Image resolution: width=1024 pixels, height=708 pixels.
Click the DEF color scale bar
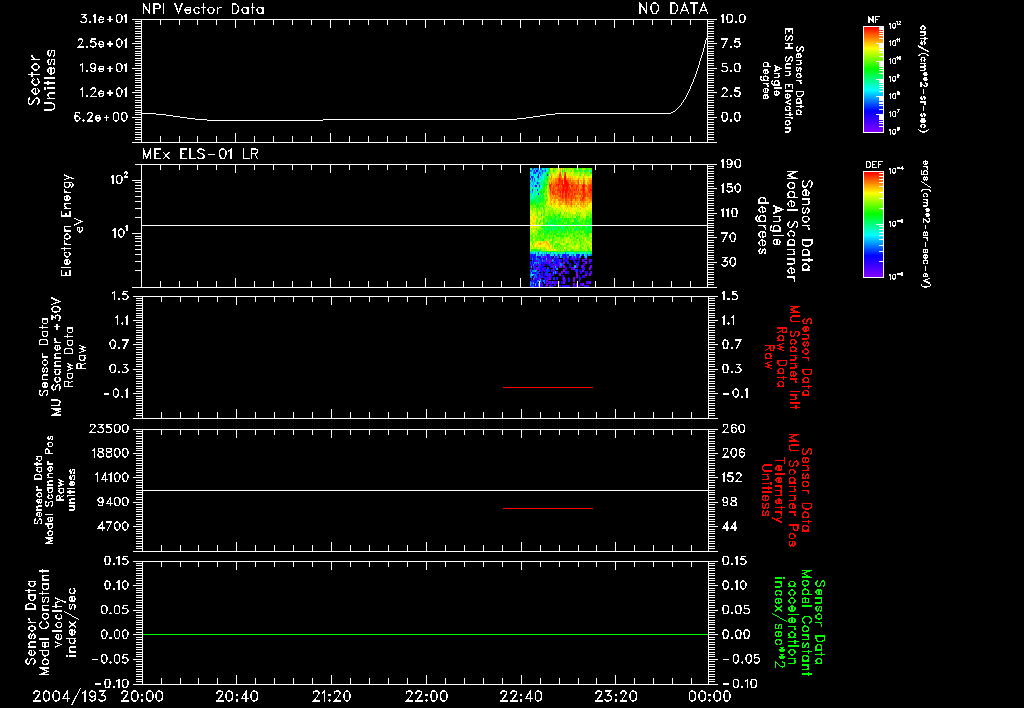(873, 224)
